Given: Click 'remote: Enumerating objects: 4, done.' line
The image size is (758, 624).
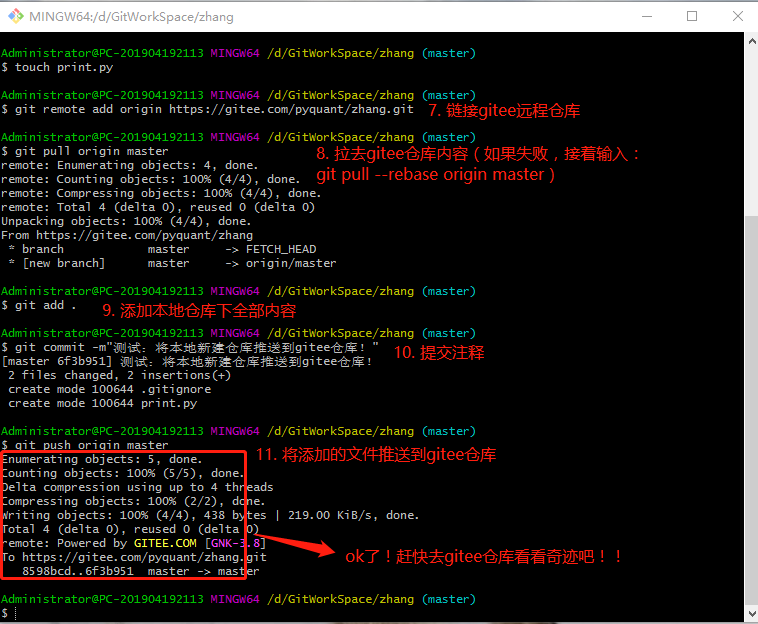Looking at the screenshot, I should pyautogui.click(x=130, y=165).
